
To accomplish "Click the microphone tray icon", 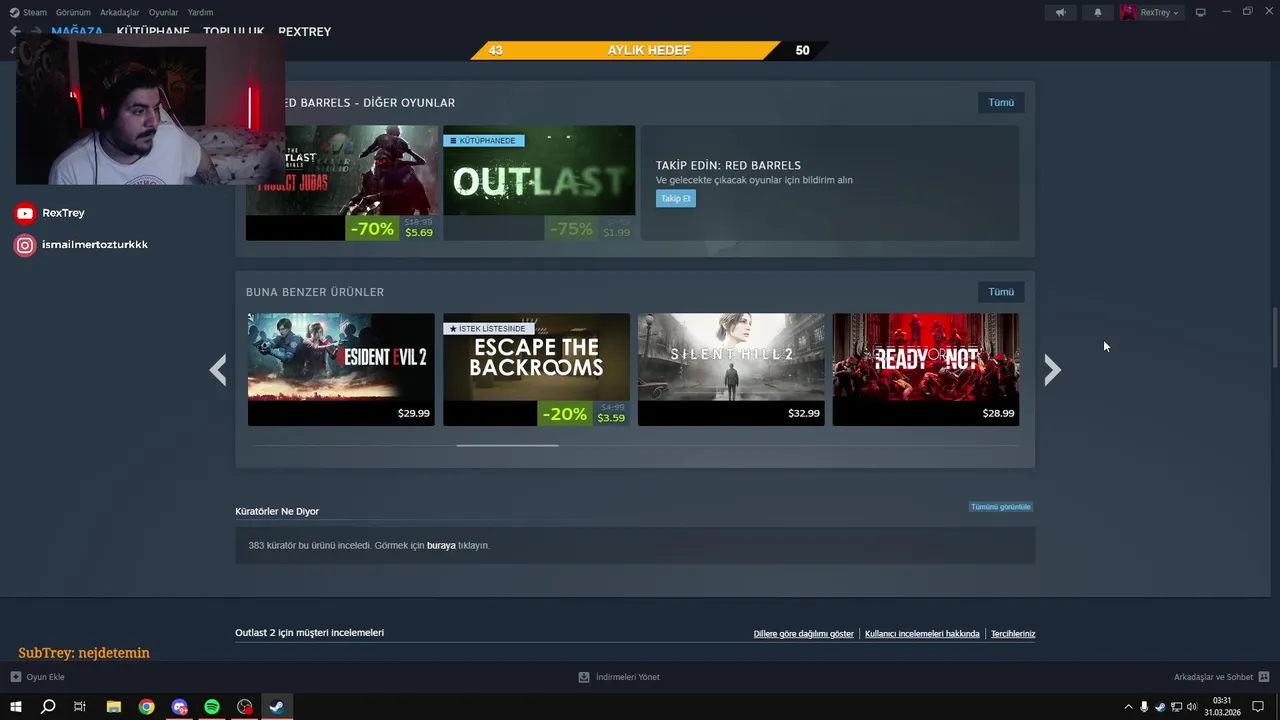I will 1144,707.
